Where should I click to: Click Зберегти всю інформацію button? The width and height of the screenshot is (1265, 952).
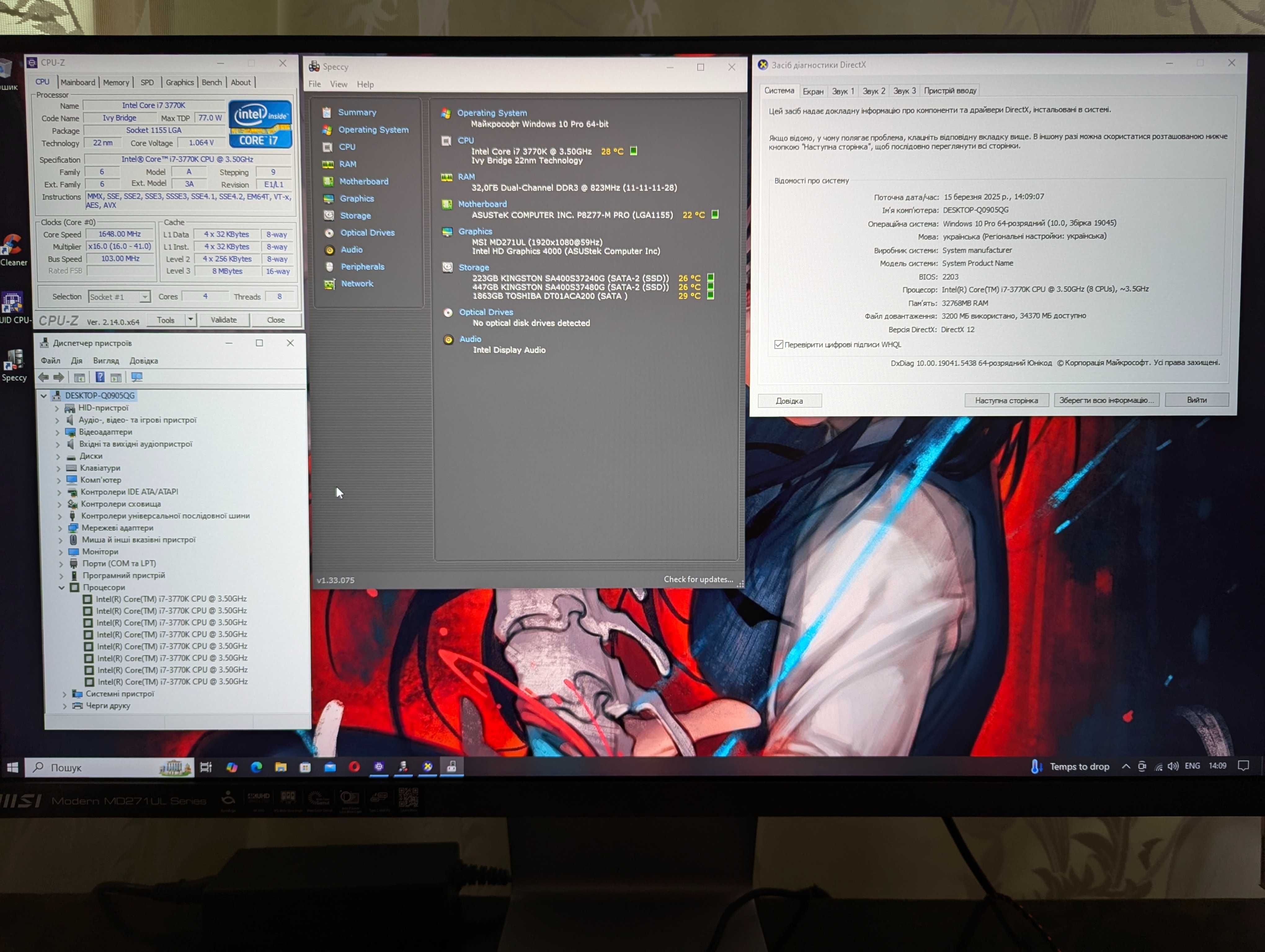(1107, 400)
